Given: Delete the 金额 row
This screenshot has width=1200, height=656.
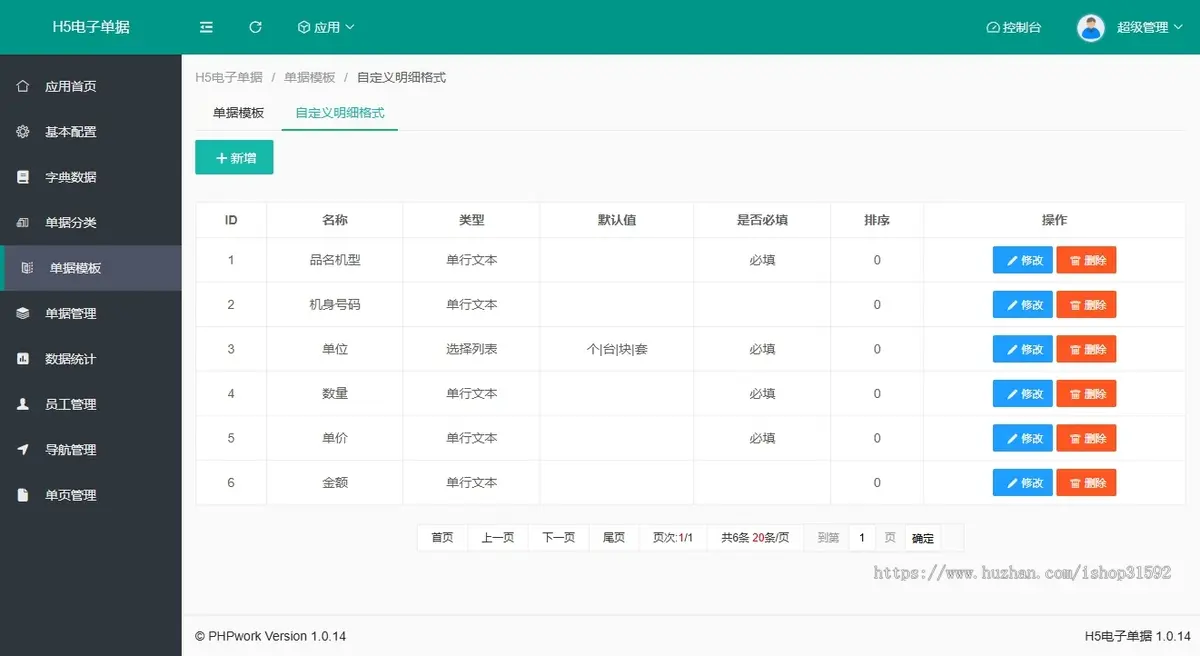Looking at the screenshot, I should pos(1086,482).
